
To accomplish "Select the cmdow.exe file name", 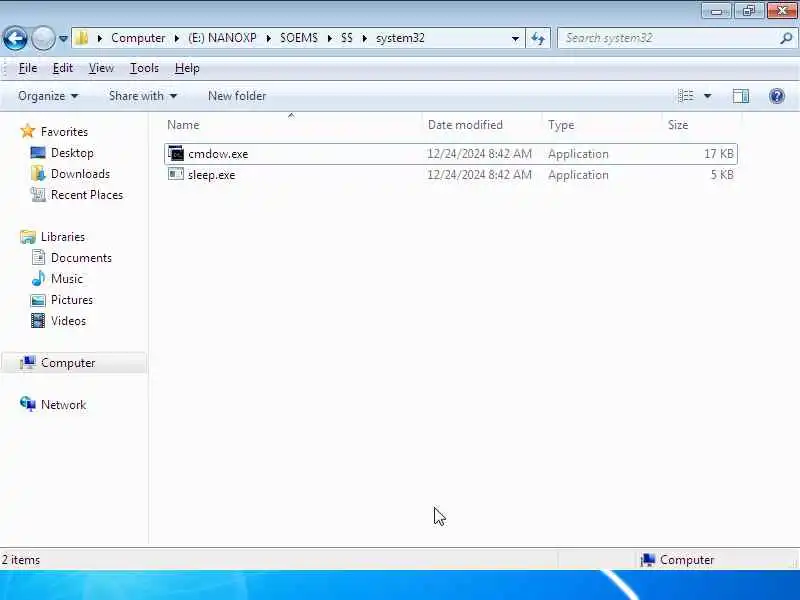I will click(x=218, y=154).
